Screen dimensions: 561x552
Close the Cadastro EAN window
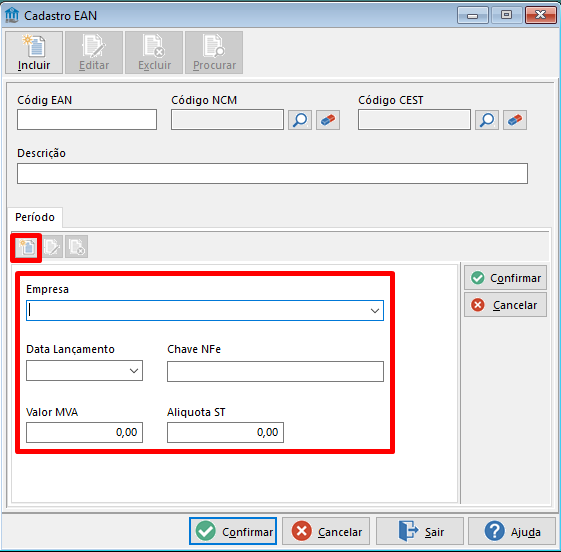pos(541,15)
